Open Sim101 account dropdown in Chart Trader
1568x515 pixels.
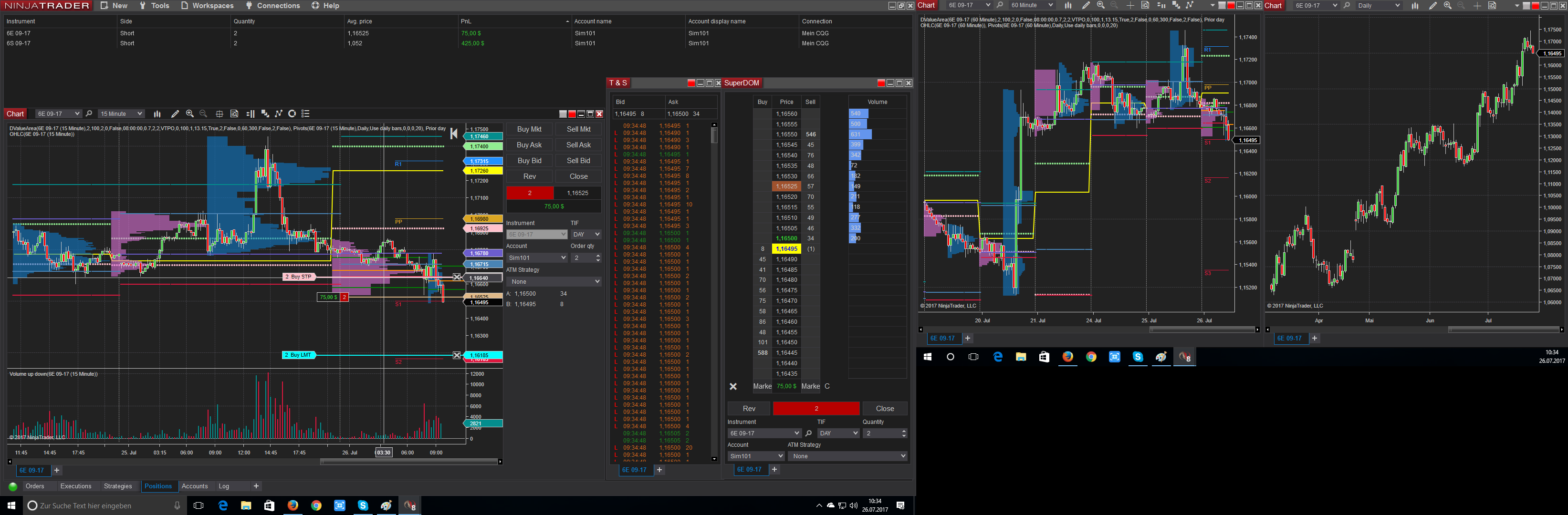pos(537,258)
